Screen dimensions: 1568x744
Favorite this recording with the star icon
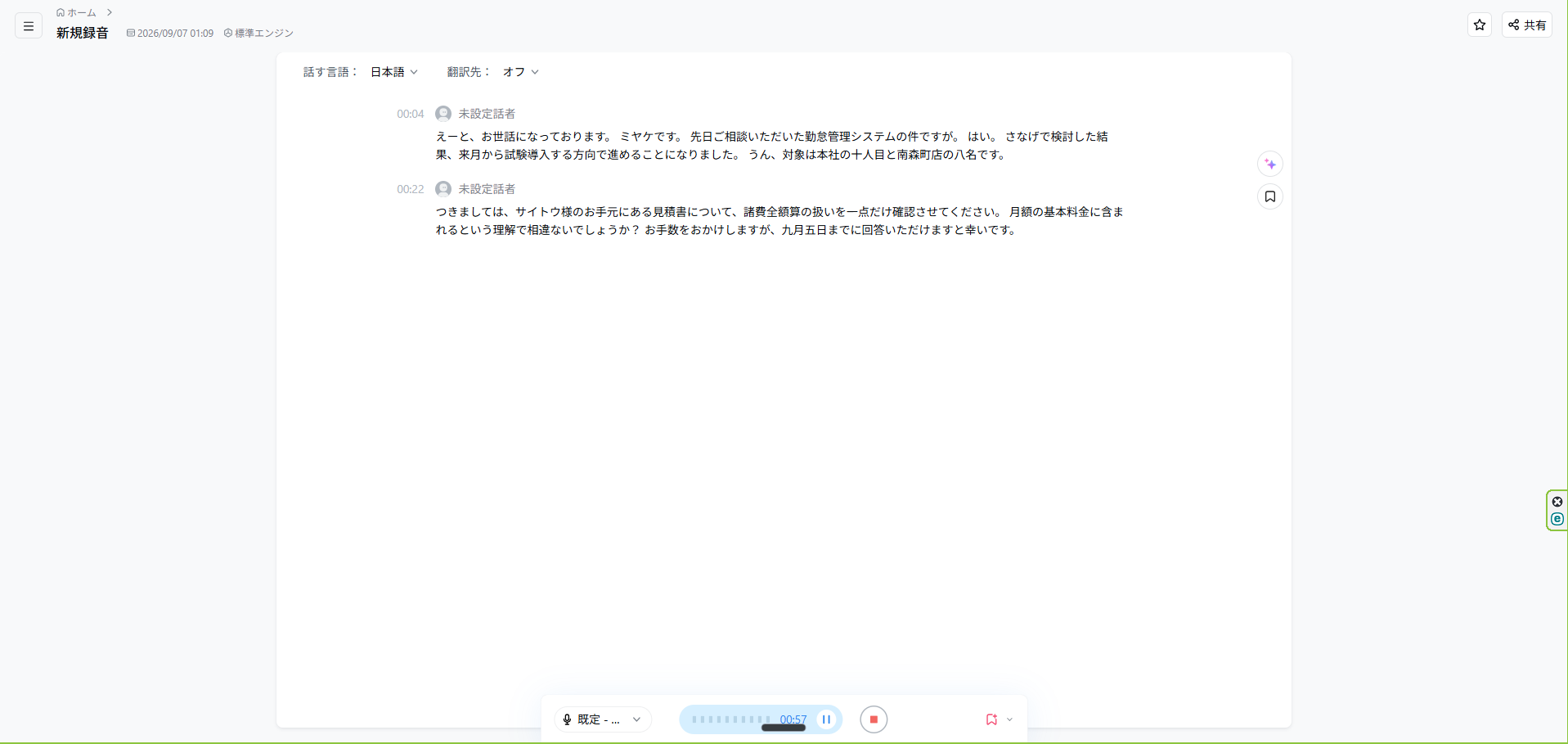[1480, 25]
